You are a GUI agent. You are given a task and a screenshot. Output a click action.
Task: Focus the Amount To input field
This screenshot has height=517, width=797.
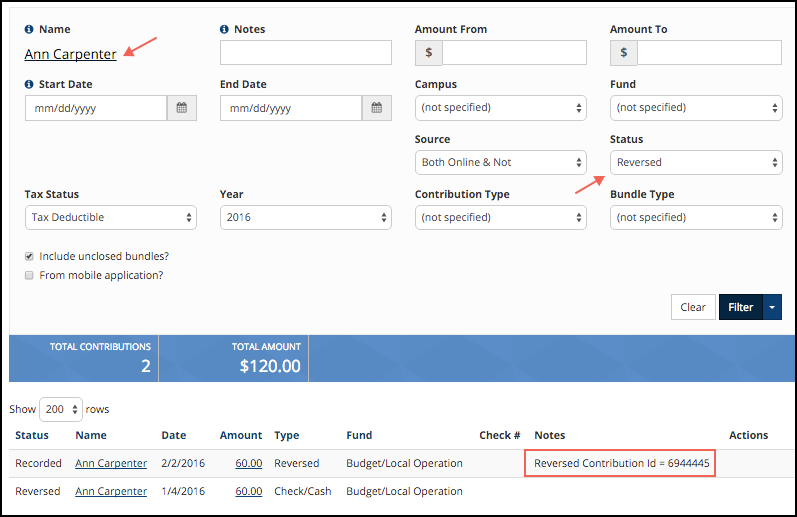coord(710,52)
